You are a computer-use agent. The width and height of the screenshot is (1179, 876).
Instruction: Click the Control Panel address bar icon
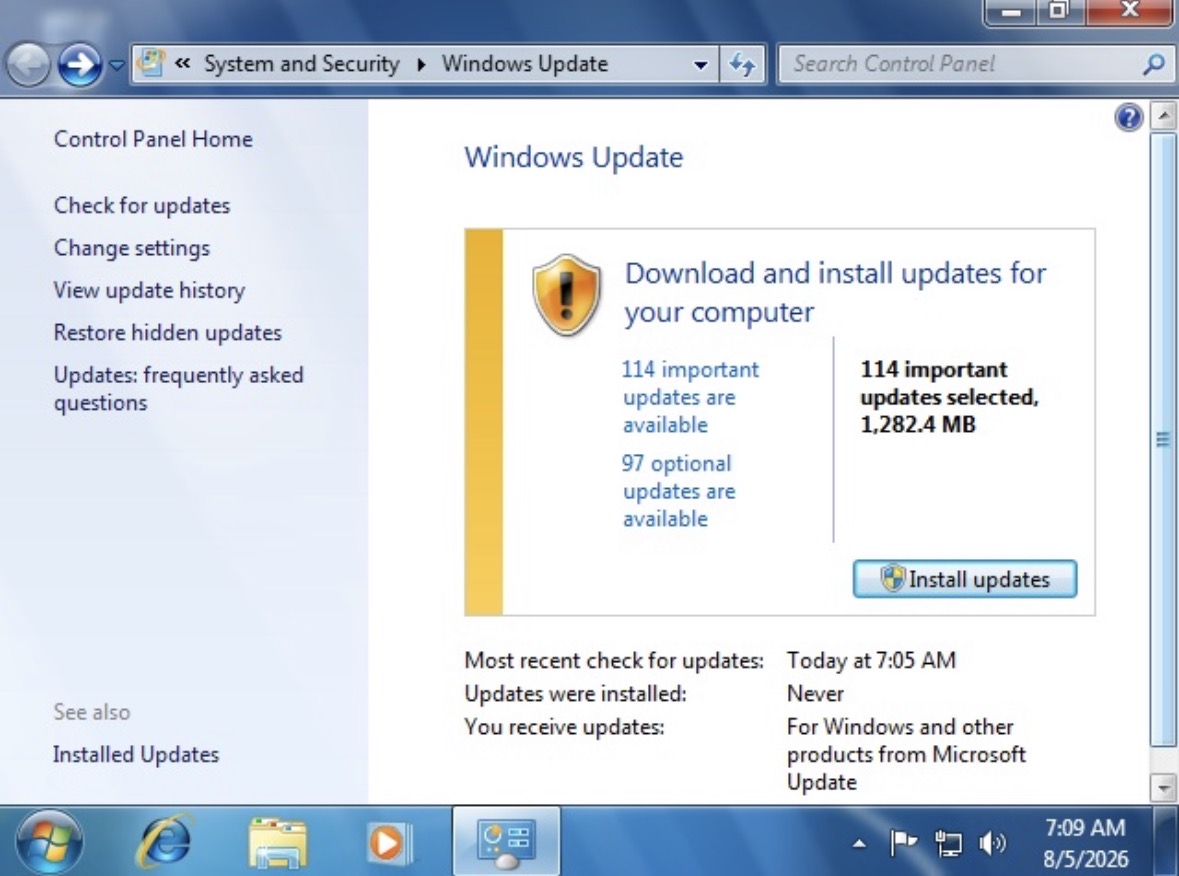pos(151,63)
